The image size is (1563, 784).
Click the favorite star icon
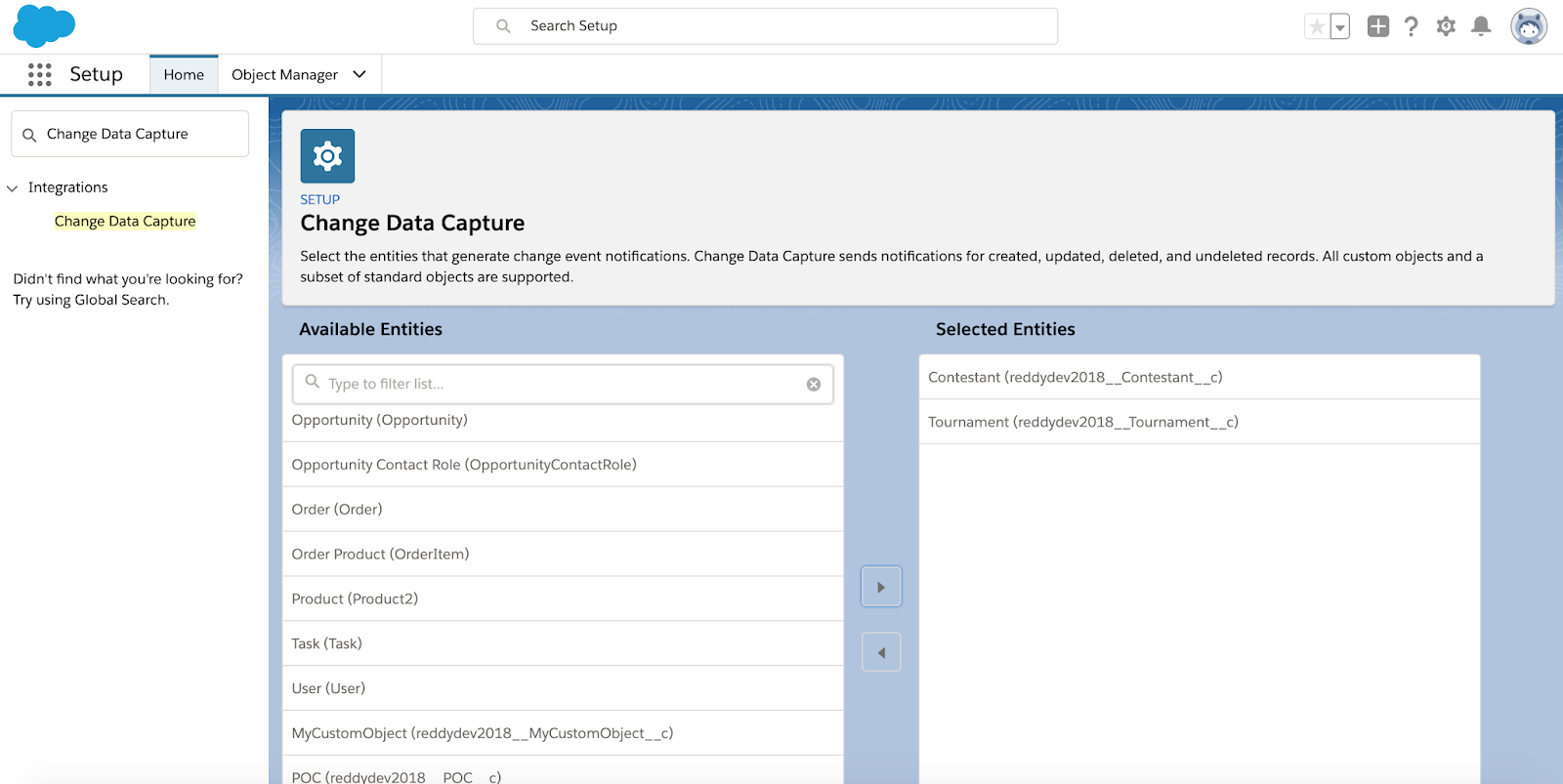click(1317, 26)
